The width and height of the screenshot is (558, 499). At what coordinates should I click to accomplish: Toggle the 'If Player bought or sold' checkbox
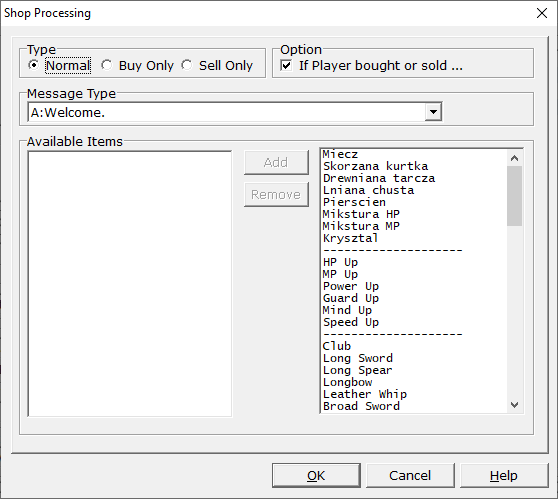click(x=371, y=65)
